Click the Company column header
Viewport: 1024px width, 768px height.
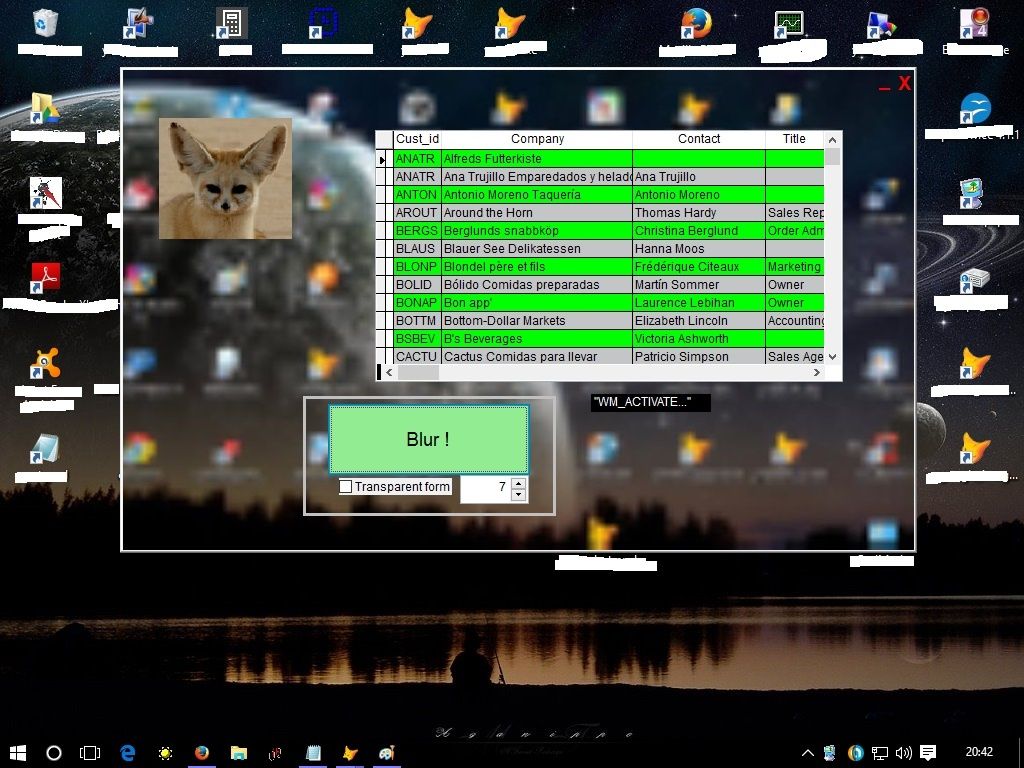537,138
